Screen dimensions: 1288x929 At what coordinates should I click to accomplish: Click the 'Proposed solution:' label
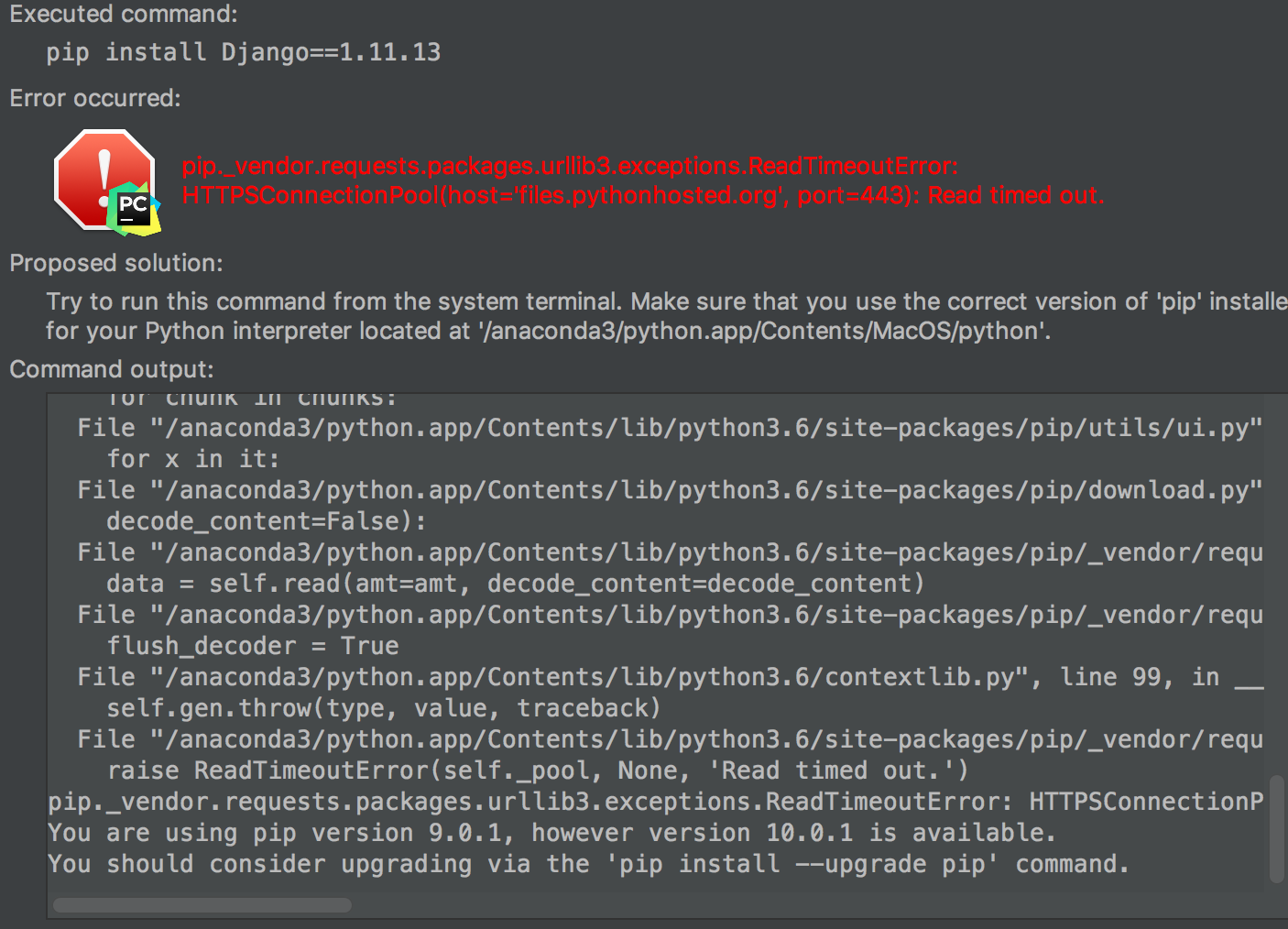116,263
